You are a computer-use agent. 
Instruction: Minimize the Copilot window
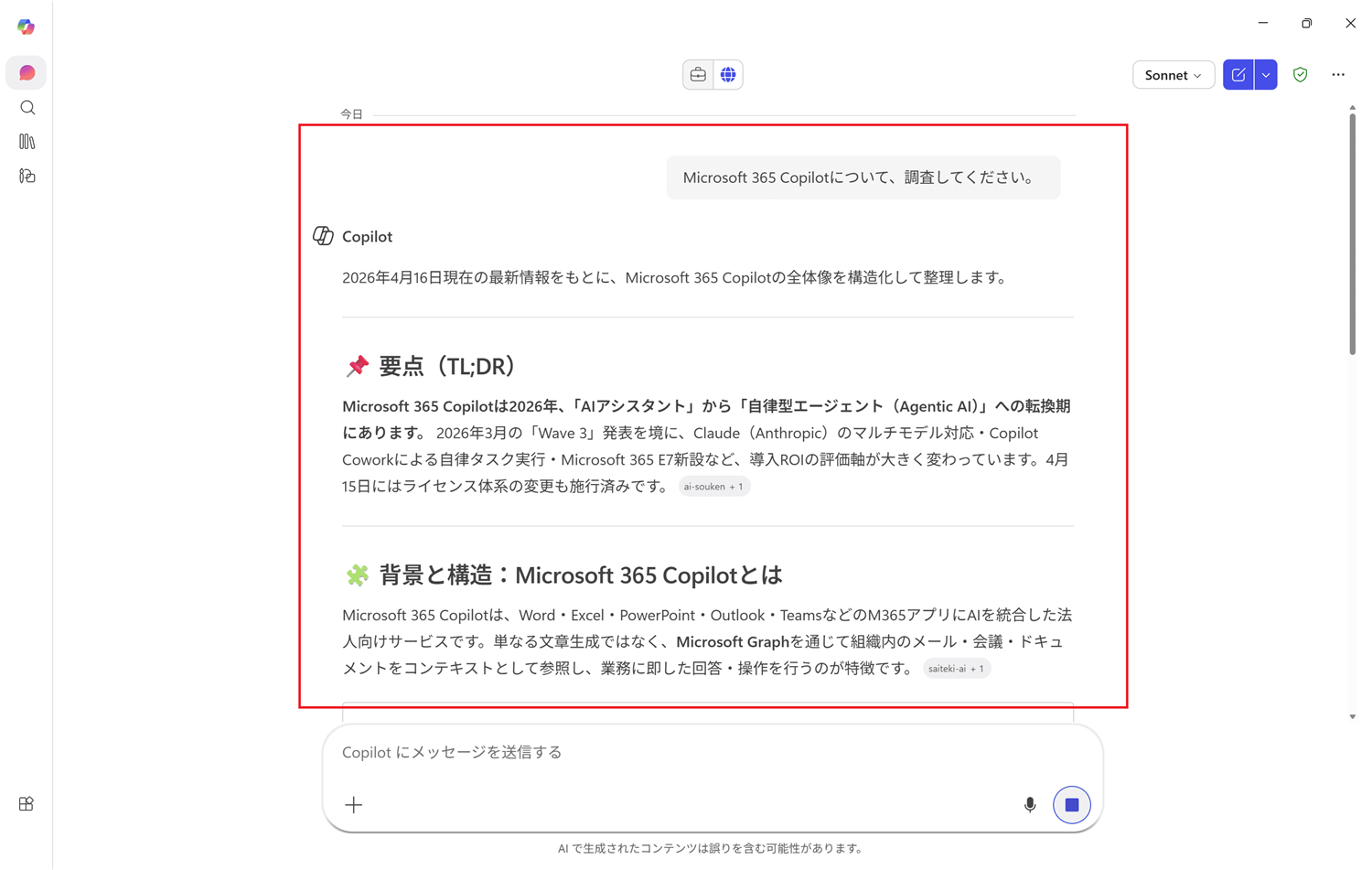point(1263,23)
